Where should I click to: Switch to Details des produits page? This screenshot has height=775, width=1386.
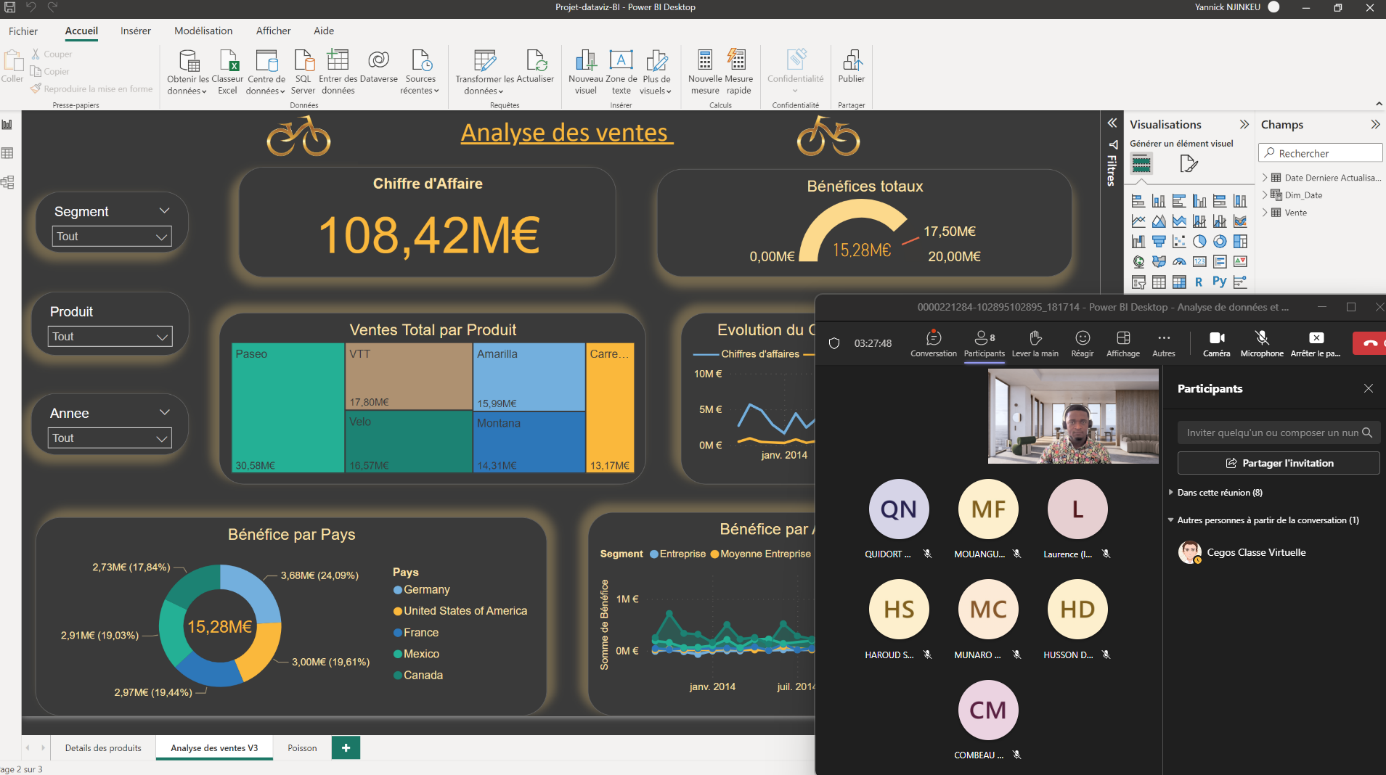point(103,748)
